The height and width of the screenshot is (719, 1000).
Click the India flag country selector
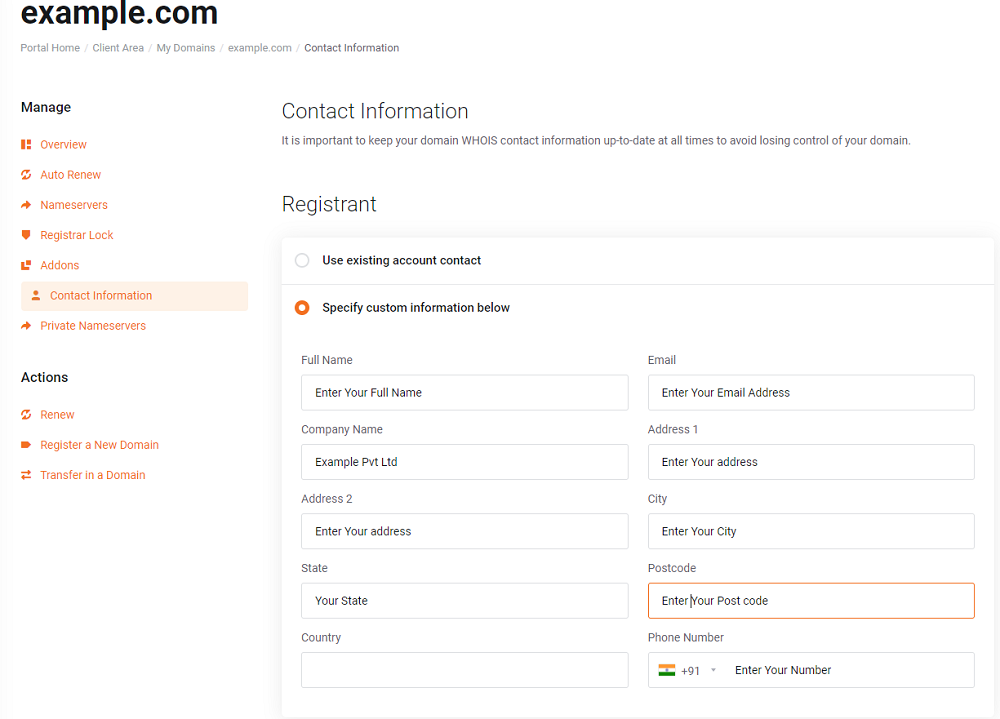[667, 670]
